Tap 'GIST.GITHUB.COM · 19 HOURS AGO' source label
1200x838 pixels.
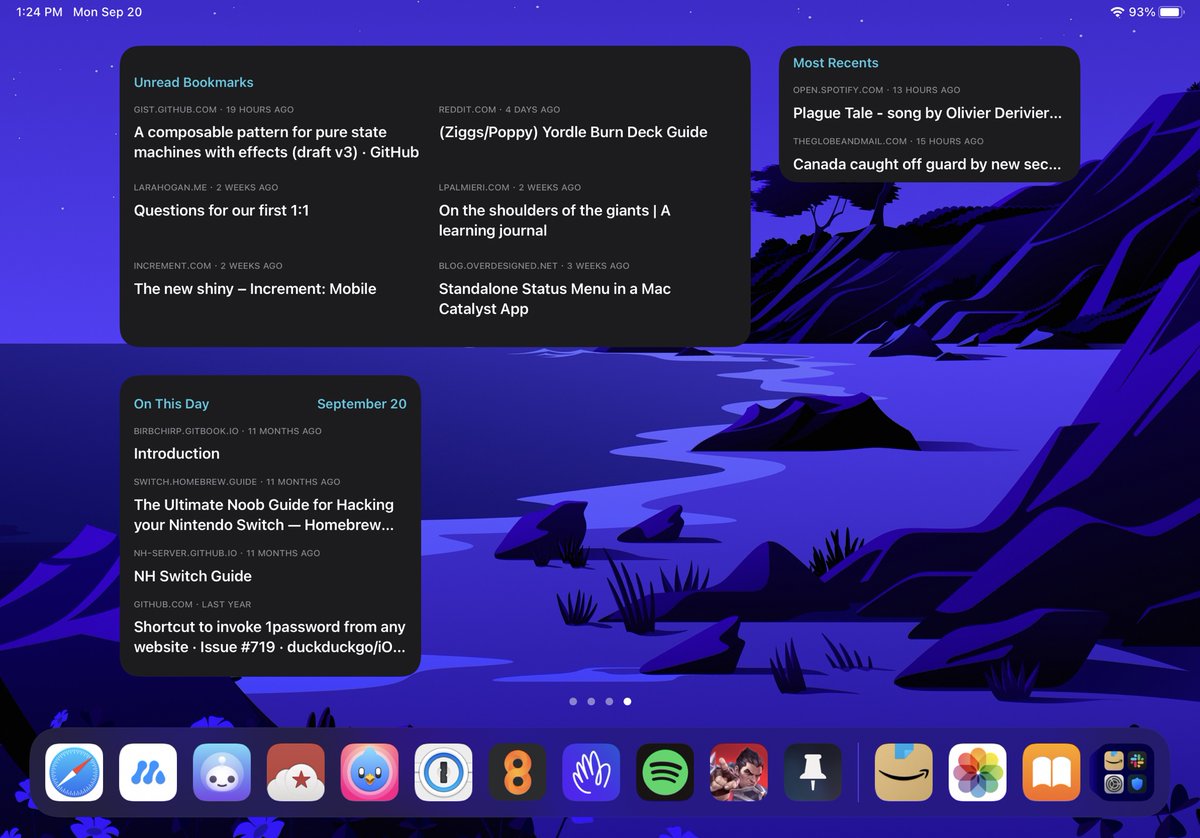point(214,109)
